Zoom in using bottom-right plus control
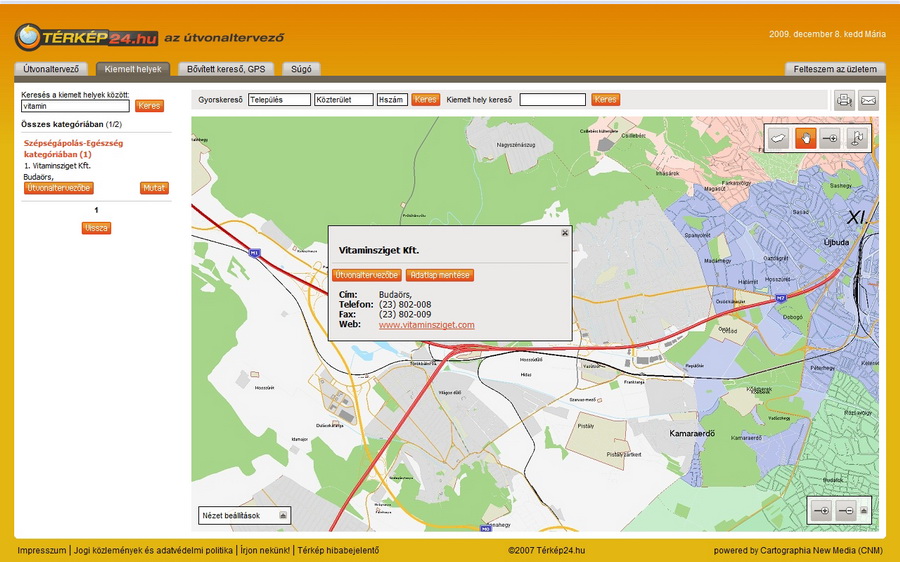900x562 pixels. [821, 510]
